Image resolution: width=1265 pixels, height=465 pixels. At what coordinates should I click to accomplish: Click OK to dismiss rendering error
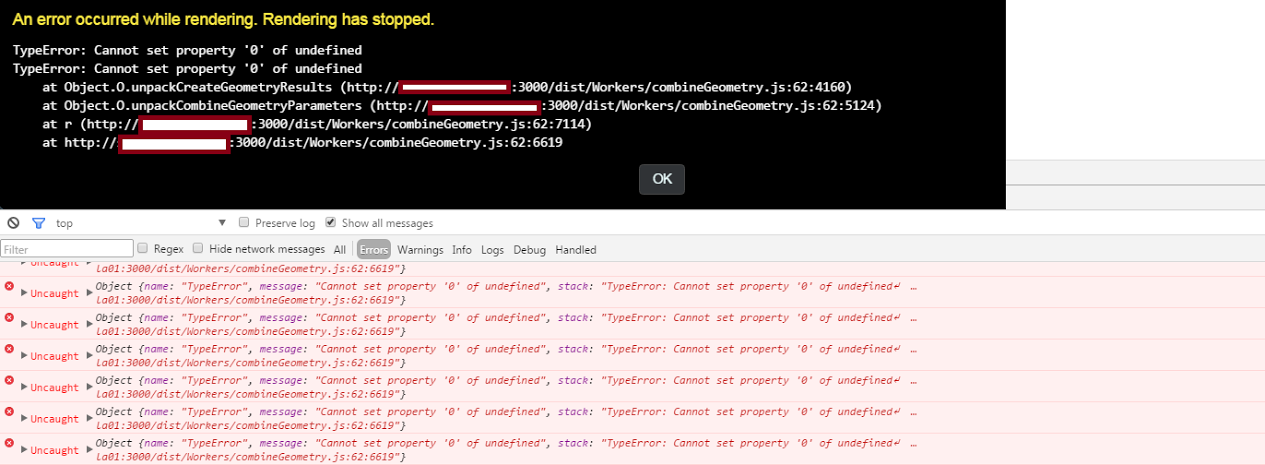(662, 179)
